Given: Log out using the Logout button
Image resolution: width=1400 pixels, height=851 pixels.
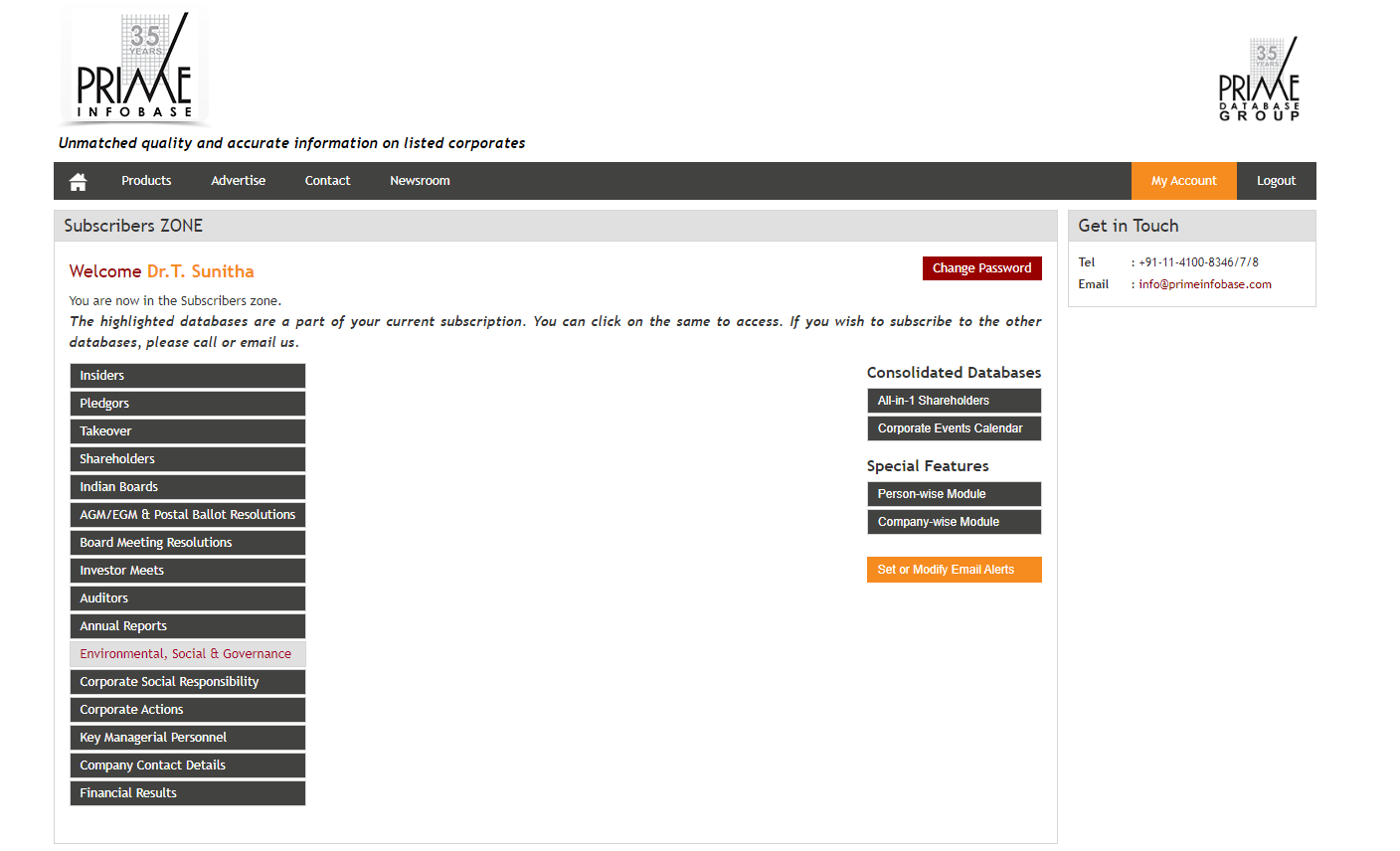Looking at the screenshot, I should (1276, 181).
